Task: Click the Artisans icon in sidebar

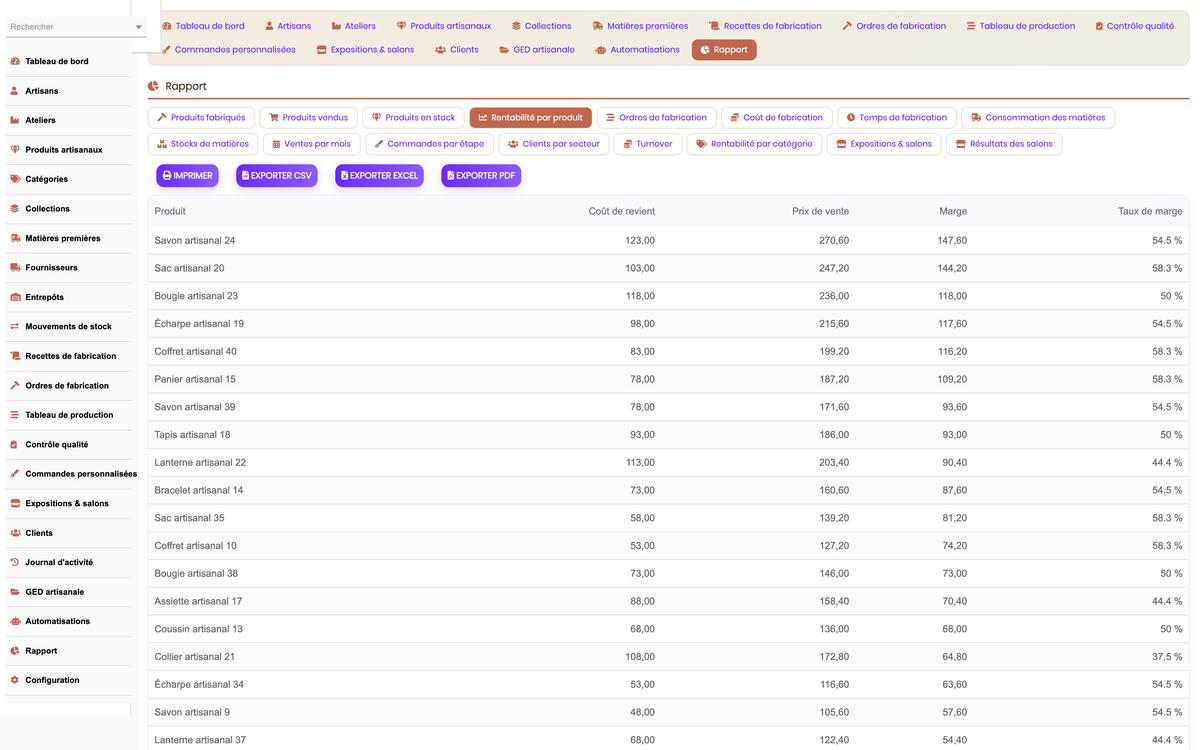Action: (x=15, y=91)
